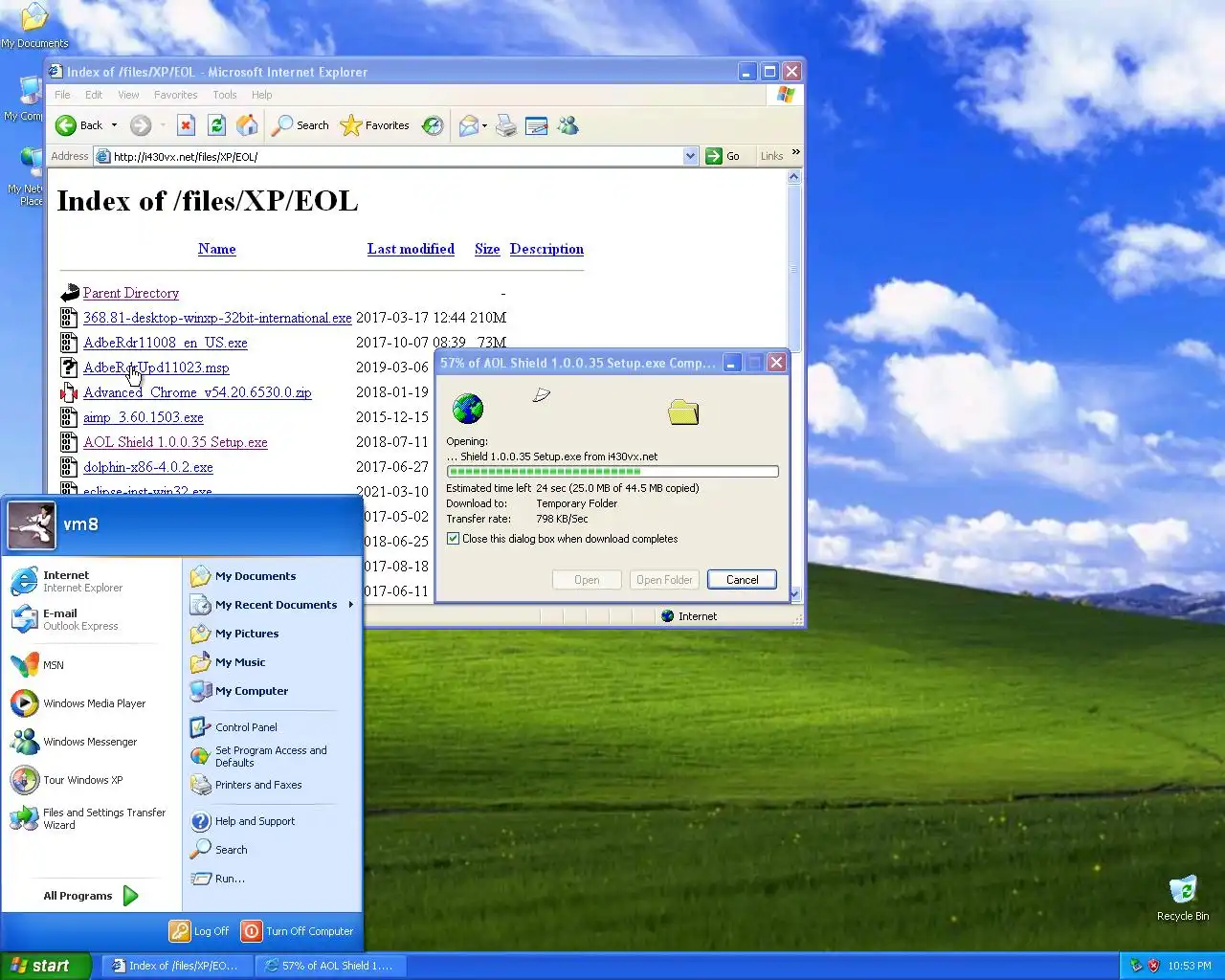Open the address bar dropdown arrow

point(690,156)
